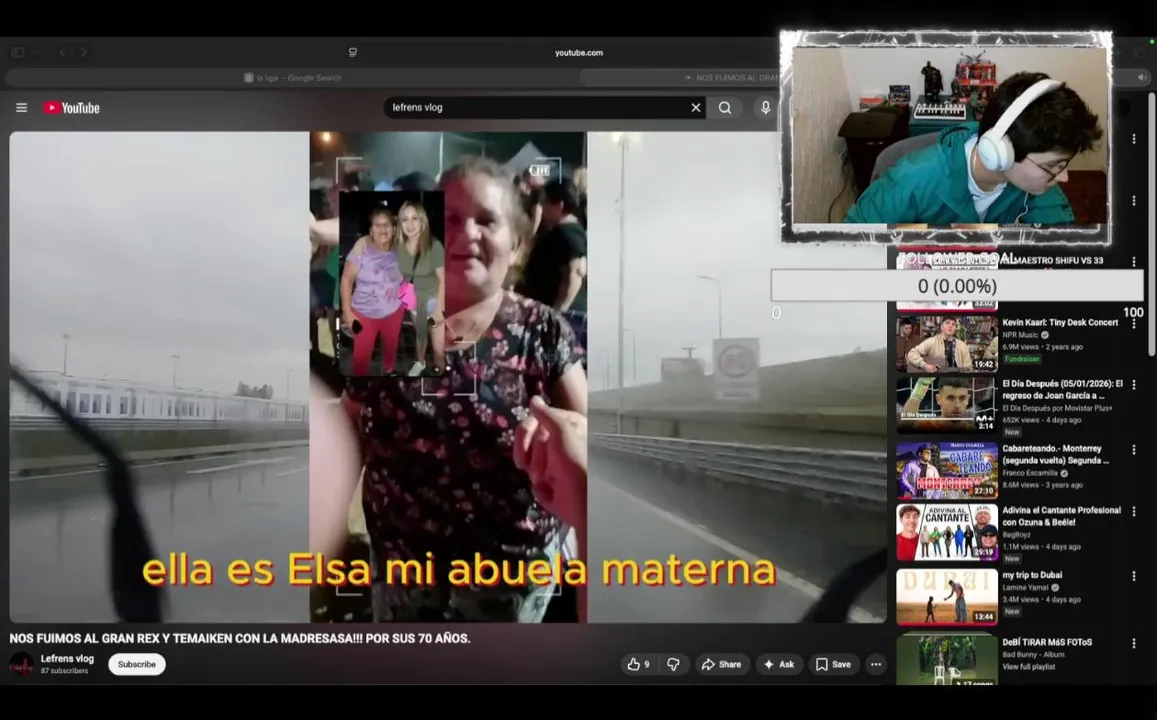Open the Maestro Shifu VS 33 video thumbnail
This screenshot has width=1157, height=720.
point(947,282)
